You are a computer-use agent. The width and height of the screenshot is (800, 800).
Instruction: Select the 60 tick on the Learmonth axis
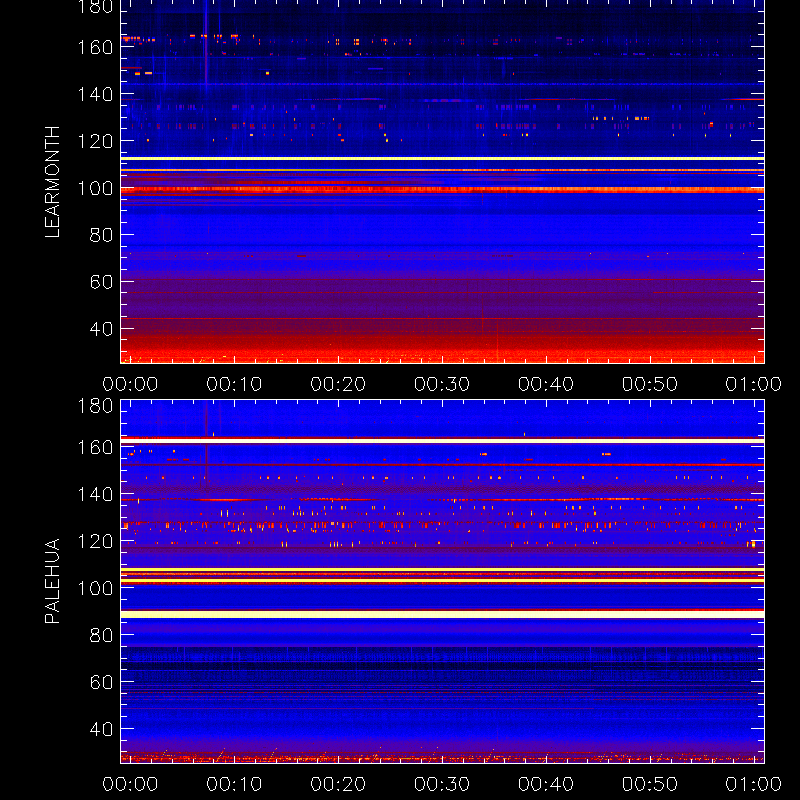point(101,282)
